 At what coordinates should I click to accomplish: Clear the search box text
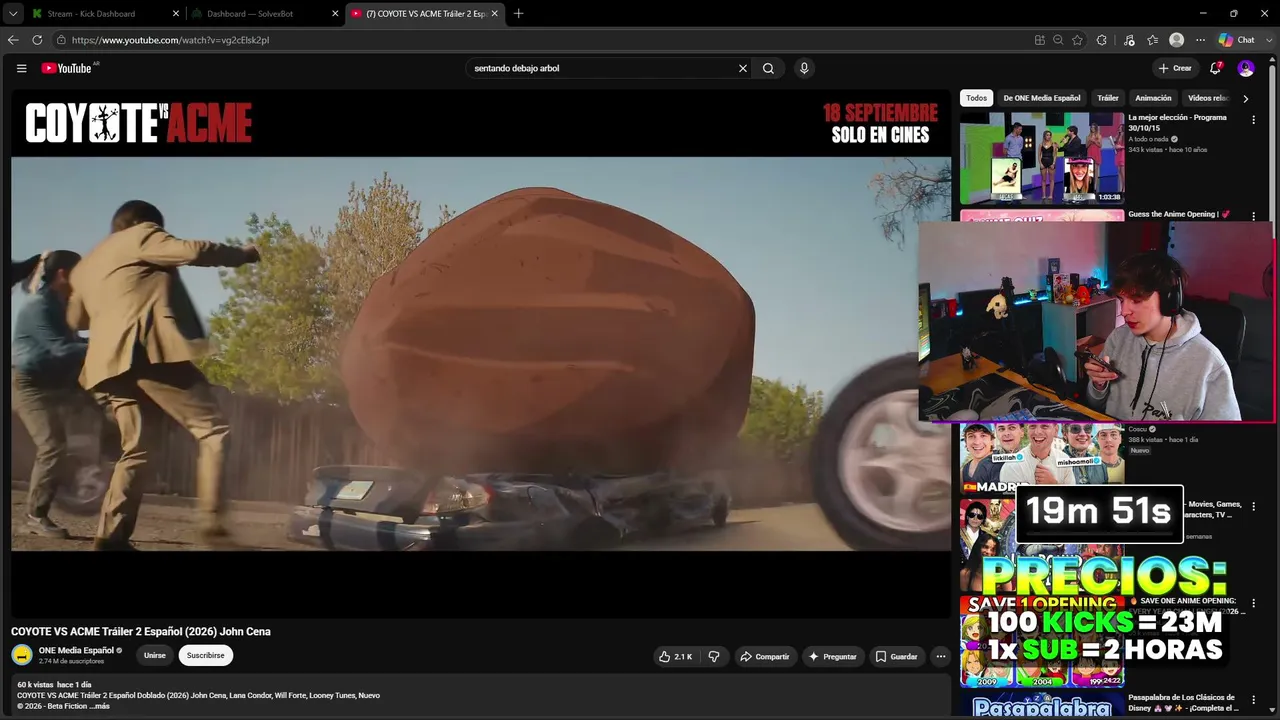pos(743,68)
